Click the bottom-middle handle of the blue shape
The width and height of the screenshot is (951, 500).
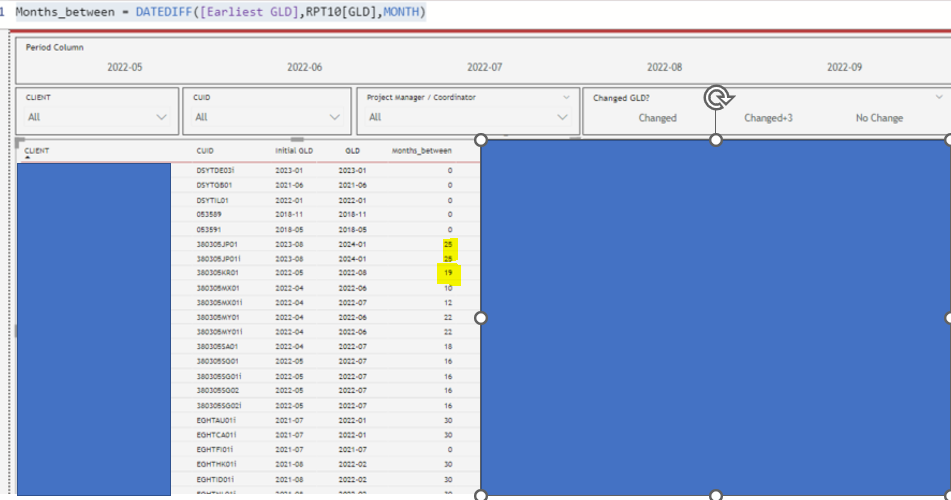tap(716, 496)
